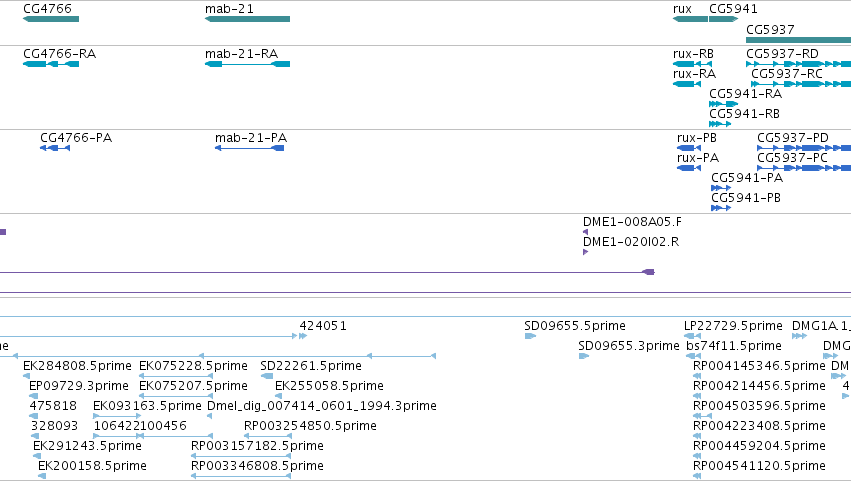Click the SD09655.3prime EST label

pos(628,346)
